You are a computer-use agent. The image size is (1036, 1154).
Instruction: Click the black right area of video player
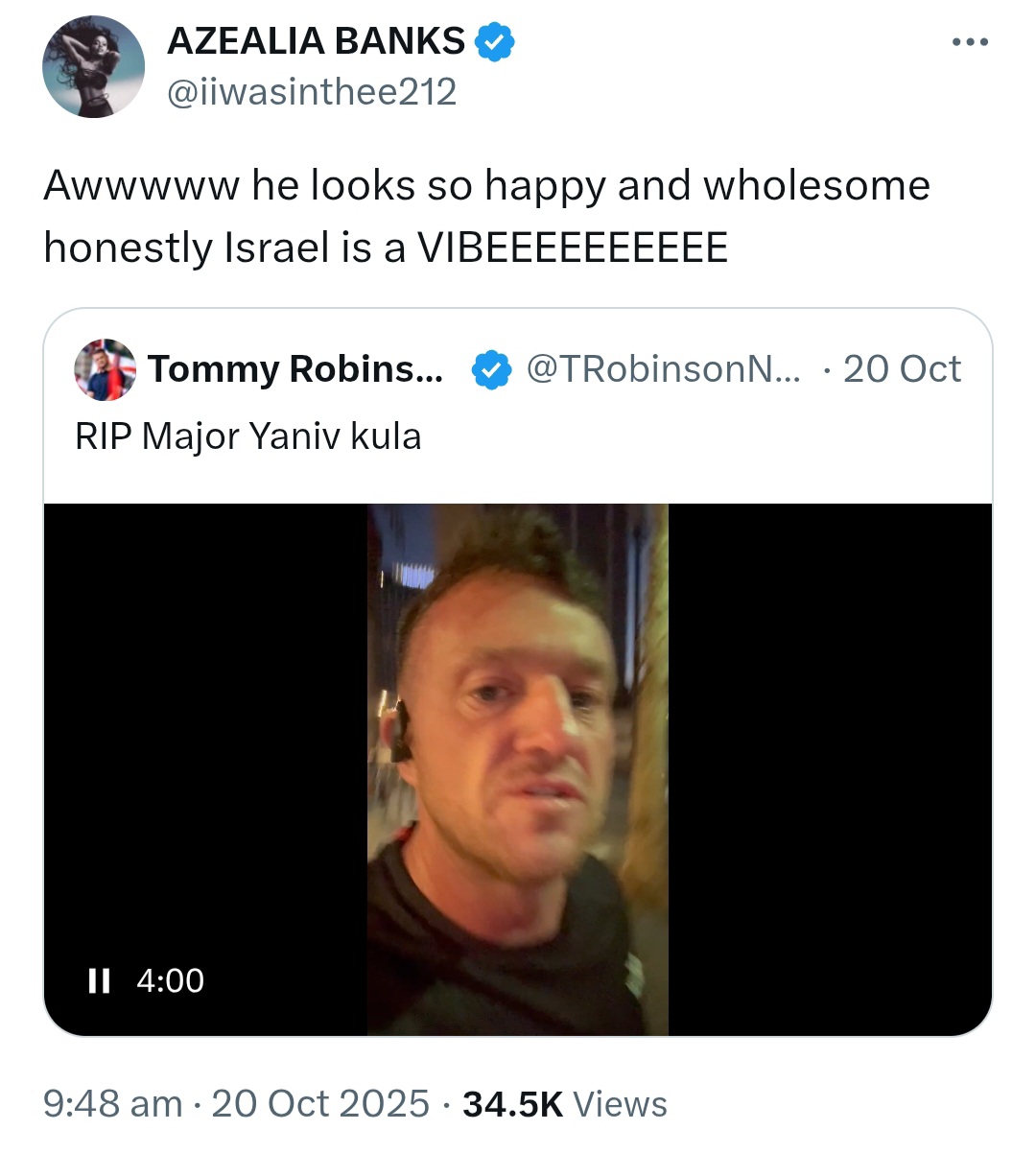click(x=830, y=769)
